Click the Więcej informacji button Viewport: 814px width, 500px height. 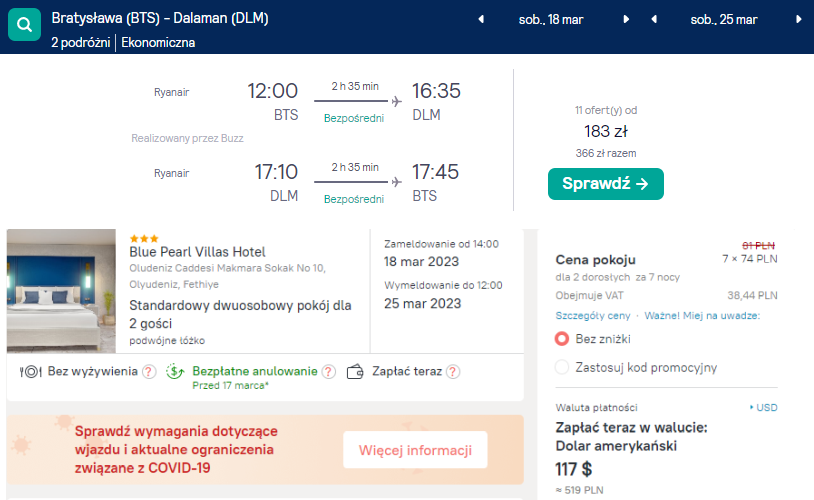[415, 450]
